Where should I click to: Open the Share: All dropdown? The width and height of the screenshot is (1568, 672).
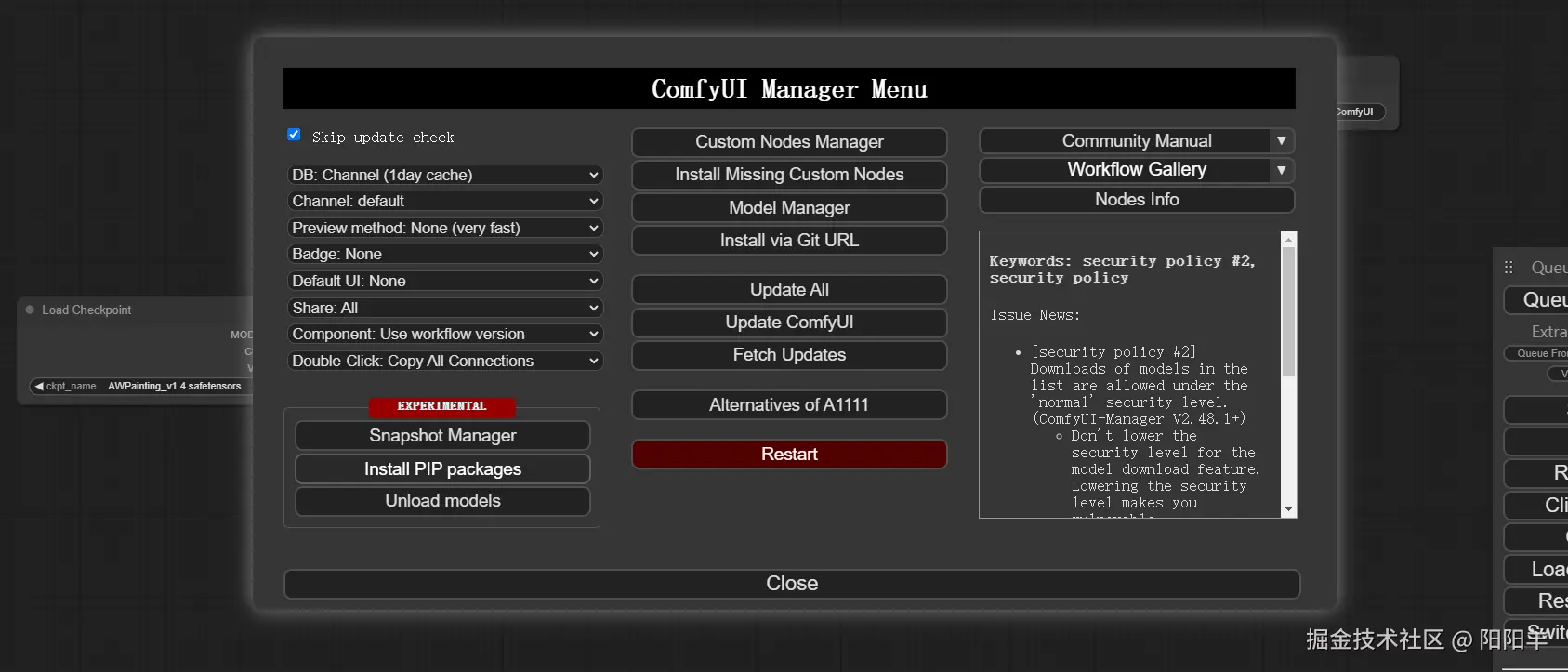(x=445, y=308)
